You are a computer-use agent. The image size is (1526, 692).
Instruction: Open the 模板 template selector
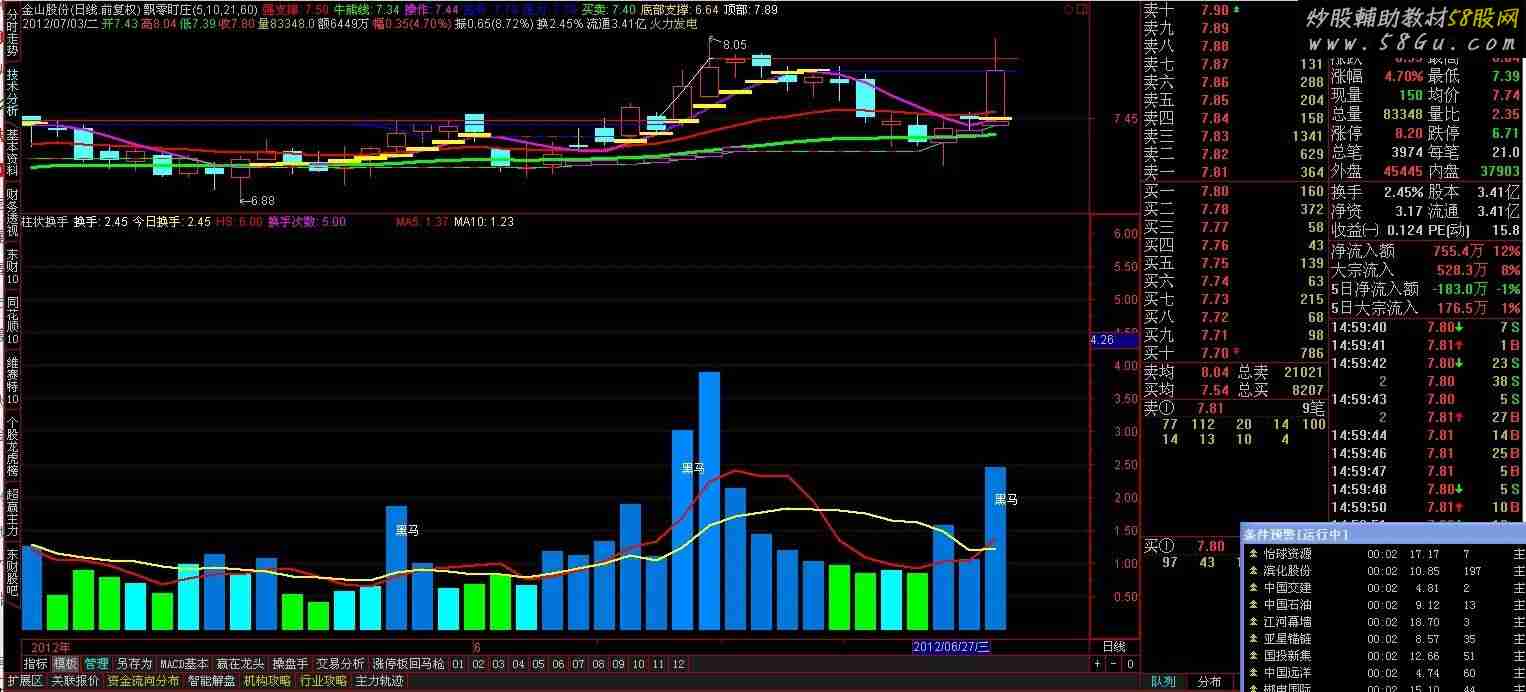coord(65,664)
